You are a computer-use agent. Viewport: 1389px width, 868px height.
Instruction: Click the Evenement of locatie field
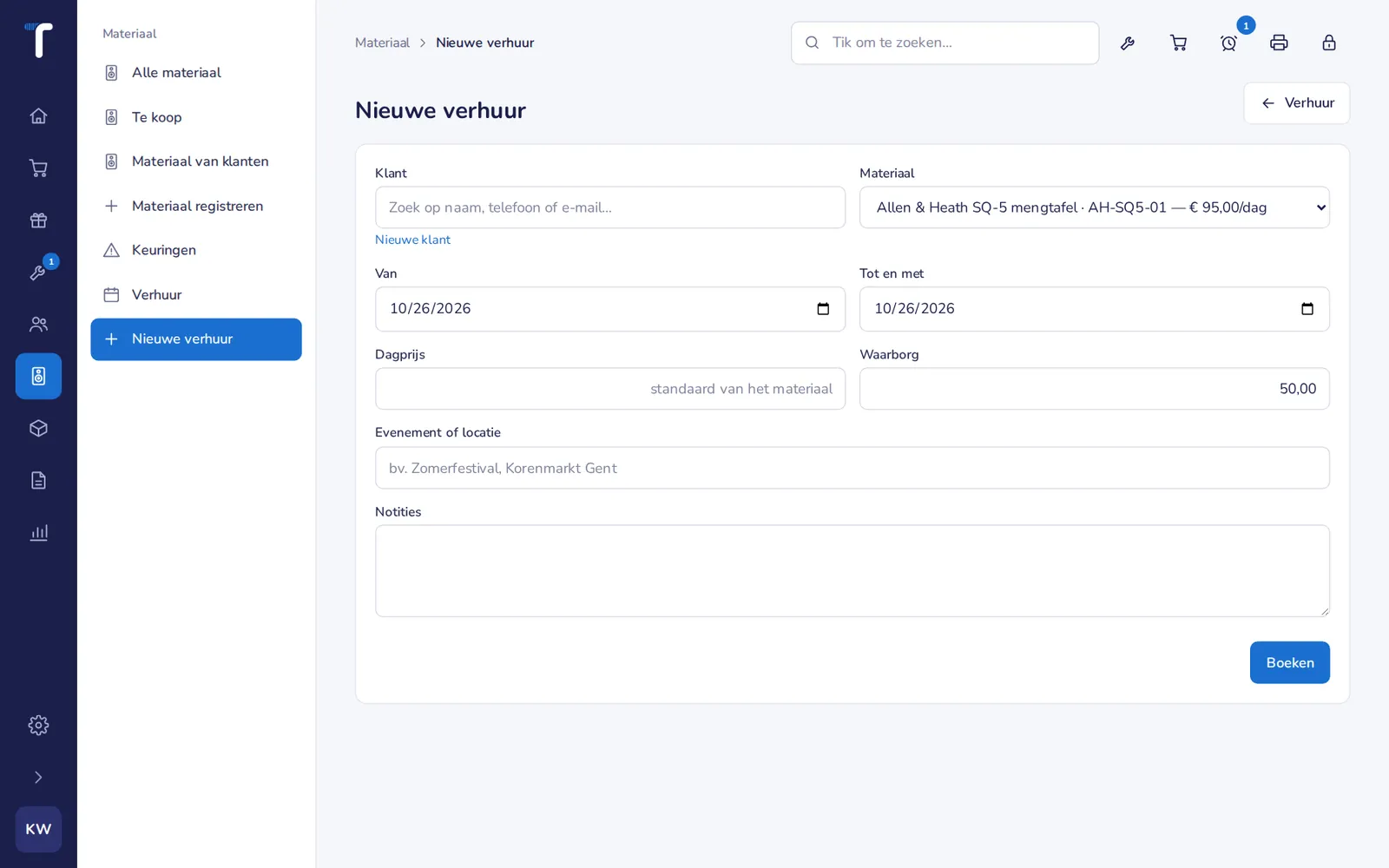pos(852,468)
